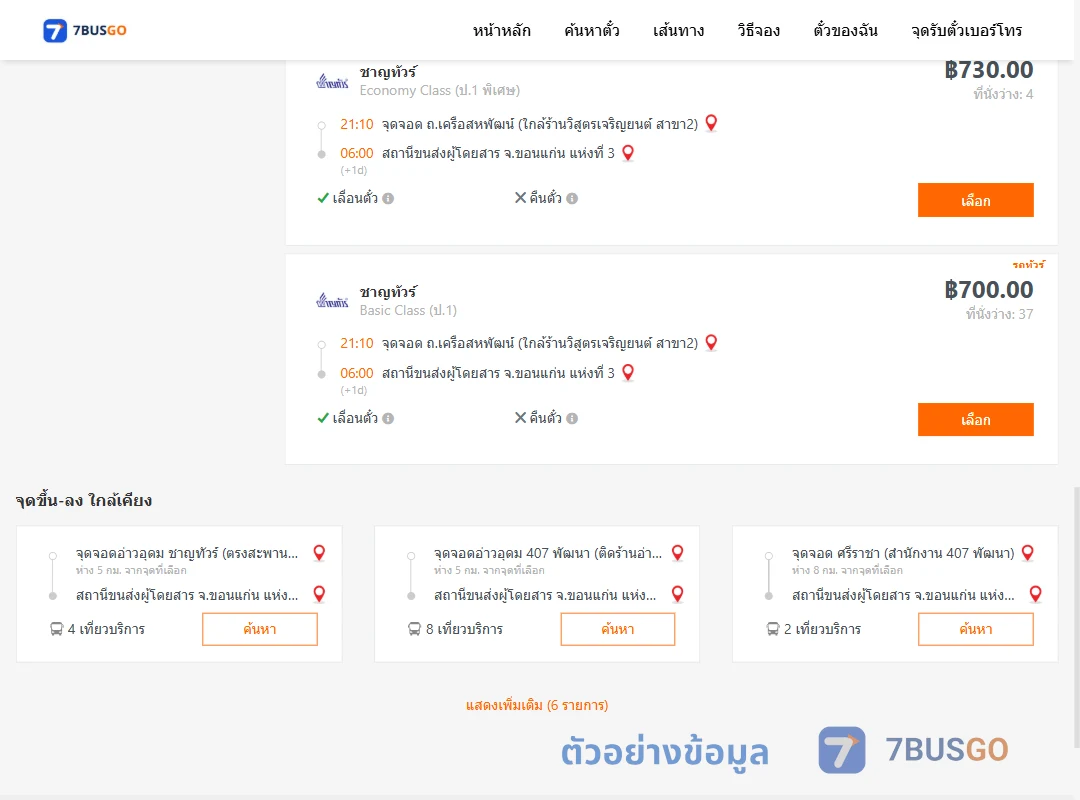Open the หน้าหลัก menu item
The width and height of the screenshot is (1080, 800).
coord(501,30)
